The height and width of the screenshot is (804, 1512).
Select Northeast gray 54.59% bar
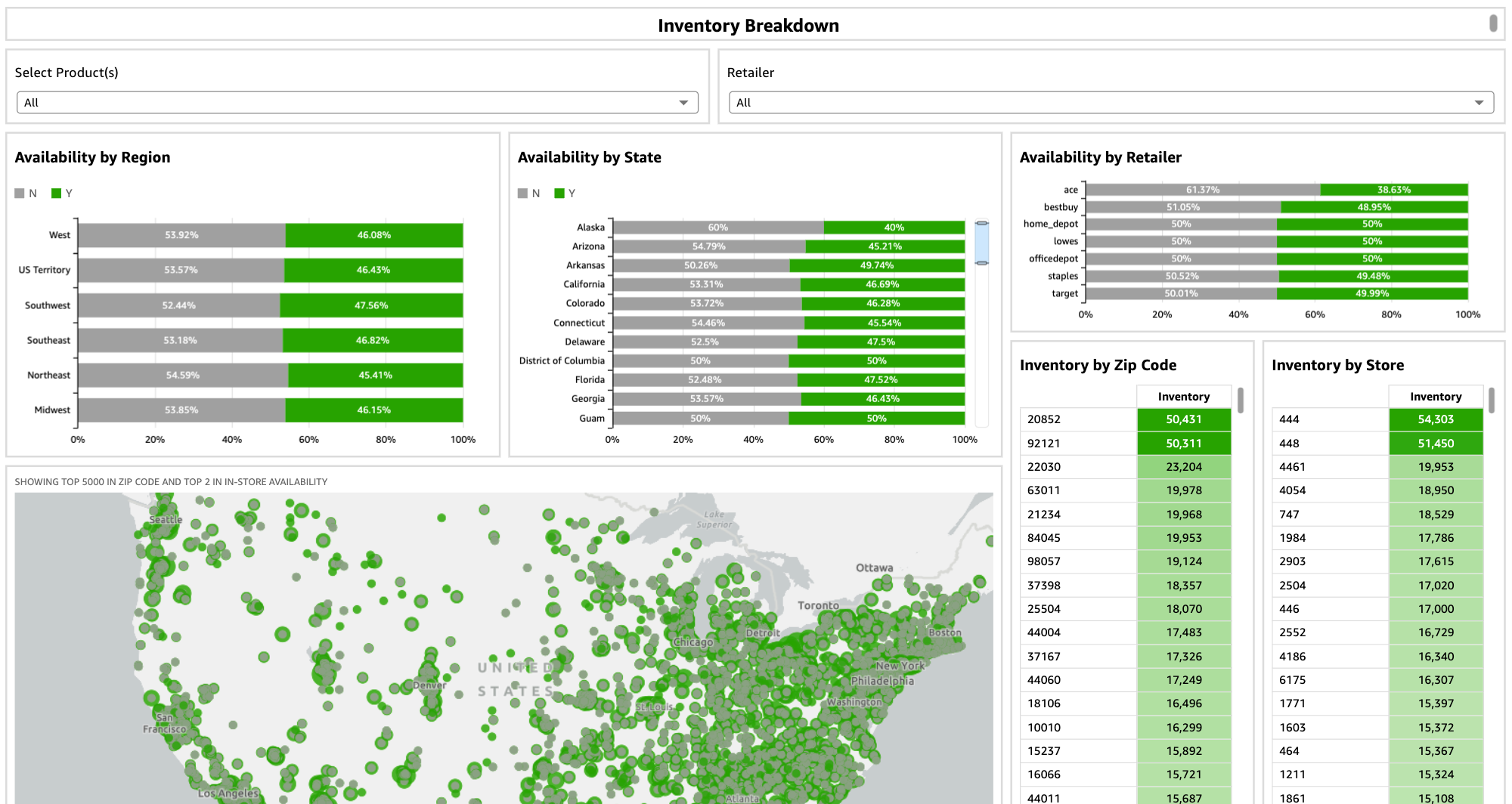(181, 375)
